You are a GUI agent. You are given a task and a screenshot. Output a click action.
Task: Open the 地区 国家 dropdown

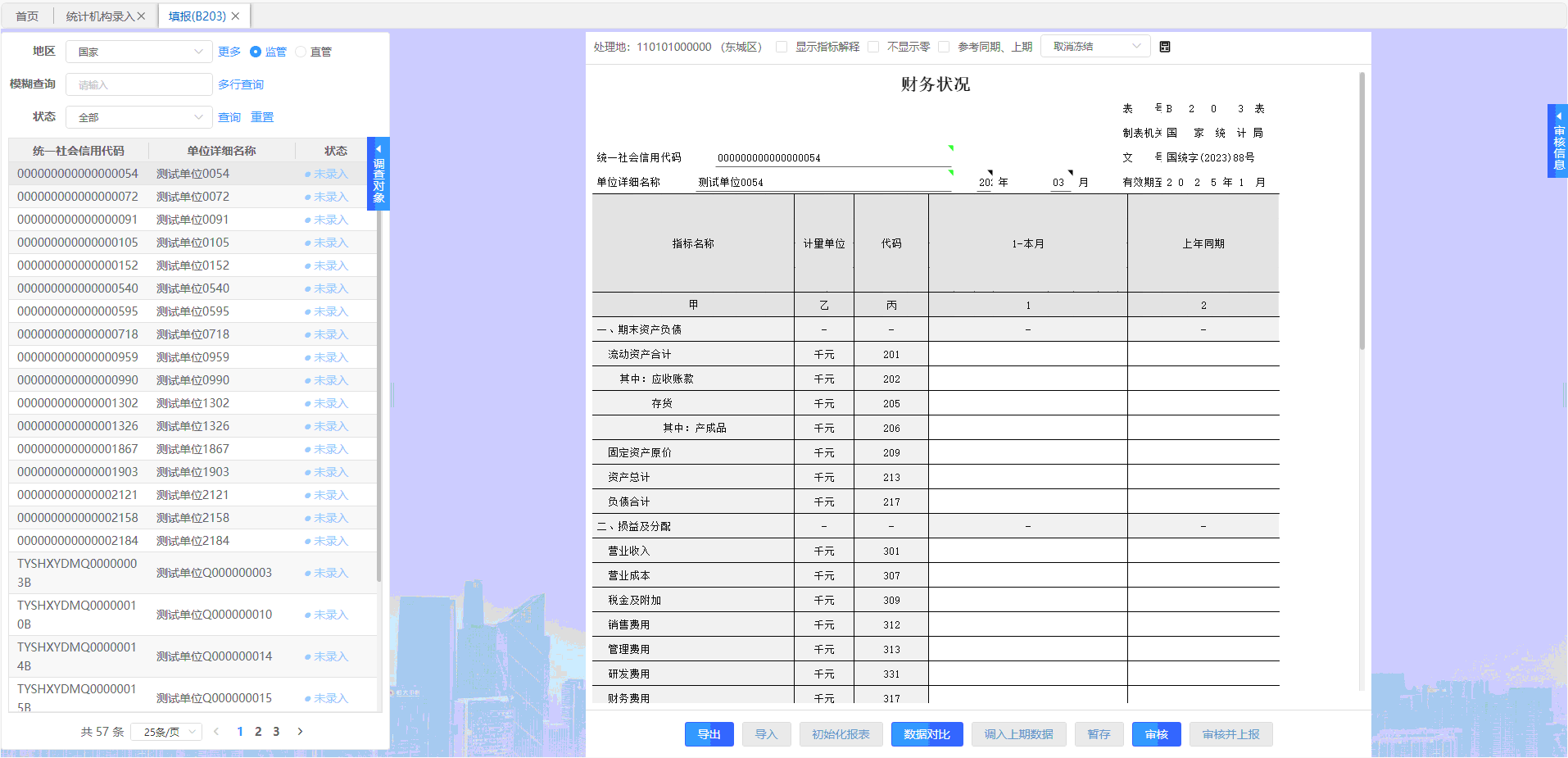click(139, 52)
